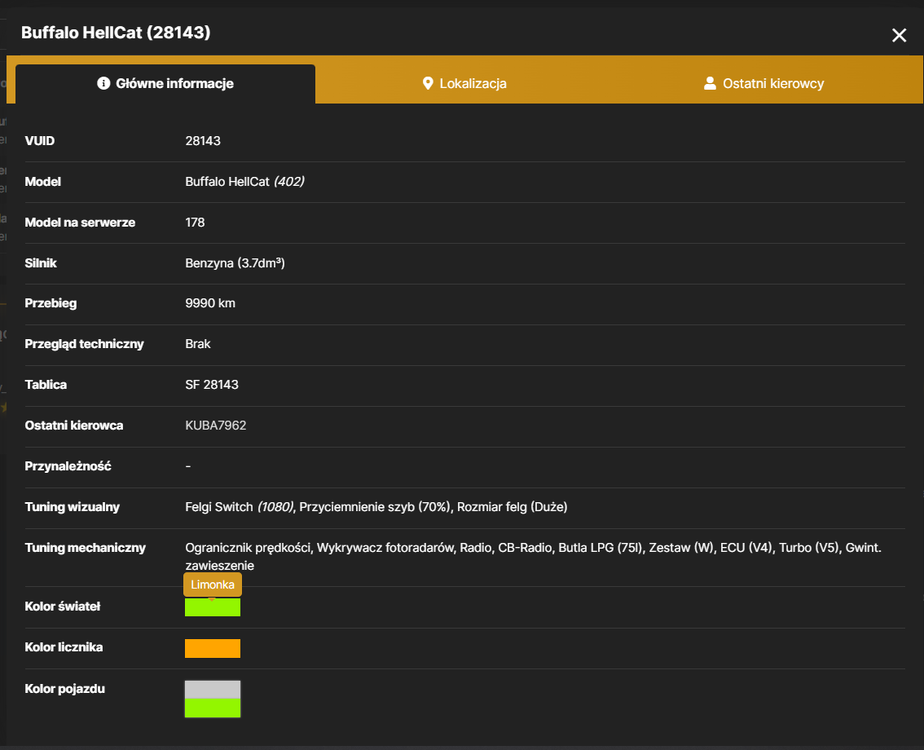Click the Butla LPG (75l) entry
The width and height of the screenshot is (924, 750).
pyautogui.click(x=600, y=548)
